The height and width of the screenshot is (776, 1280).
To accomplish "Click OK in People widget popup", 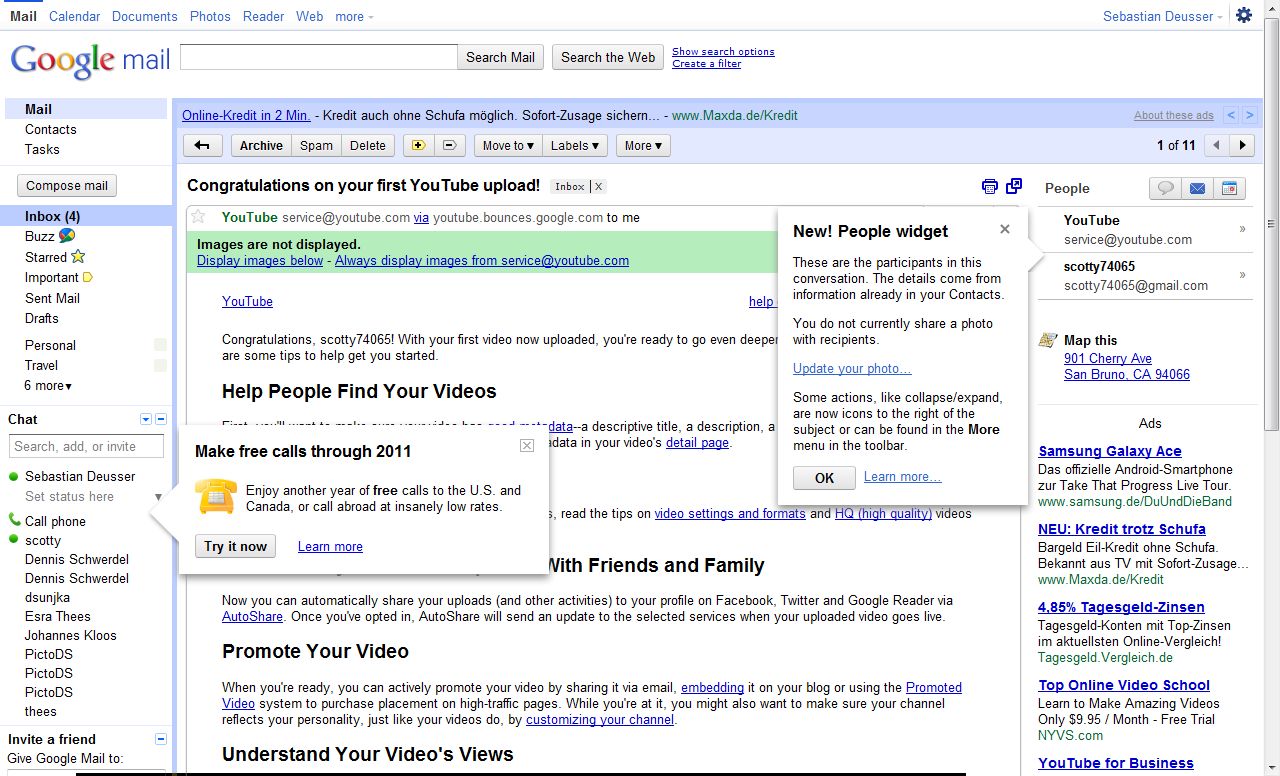I will tap(824, 478).
